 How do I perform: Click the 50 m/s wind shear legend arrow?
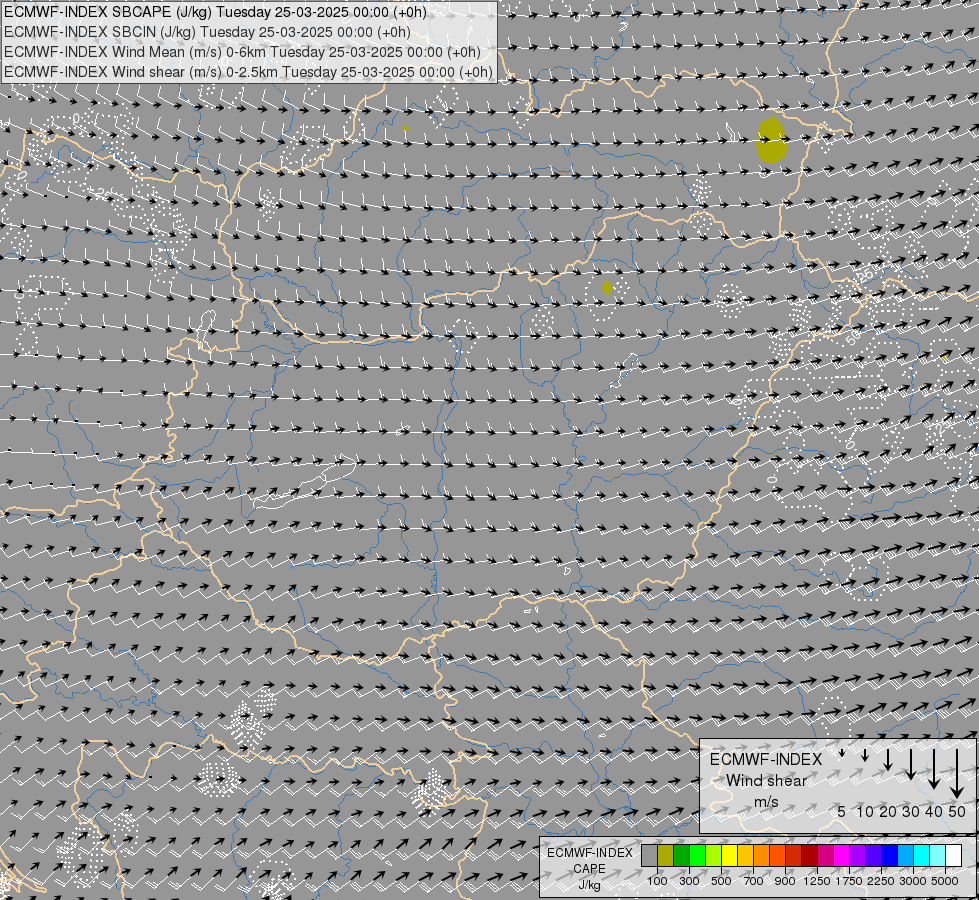coord(957,774)
